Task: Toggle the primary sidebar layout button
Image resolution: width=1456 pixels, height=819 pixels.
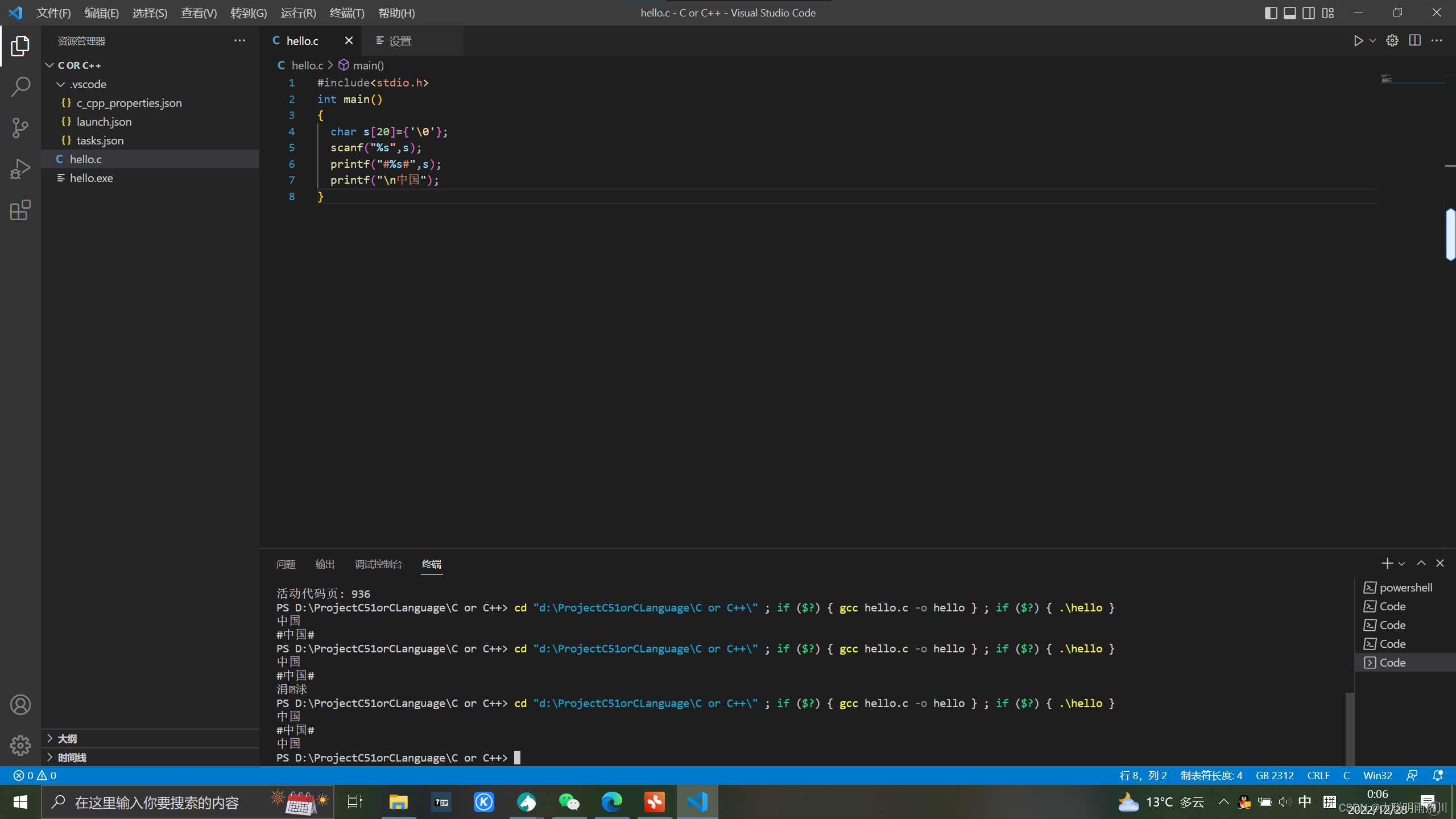Action: [x=1271, y=13]
